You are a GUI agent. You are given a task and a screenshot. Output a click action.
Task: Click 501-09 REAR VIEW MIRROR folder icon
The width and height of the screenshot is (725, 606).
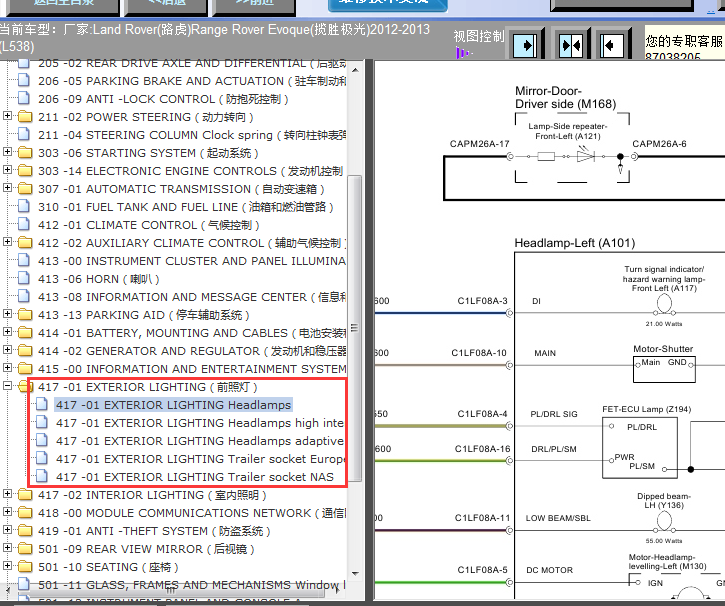pos(25,549)
